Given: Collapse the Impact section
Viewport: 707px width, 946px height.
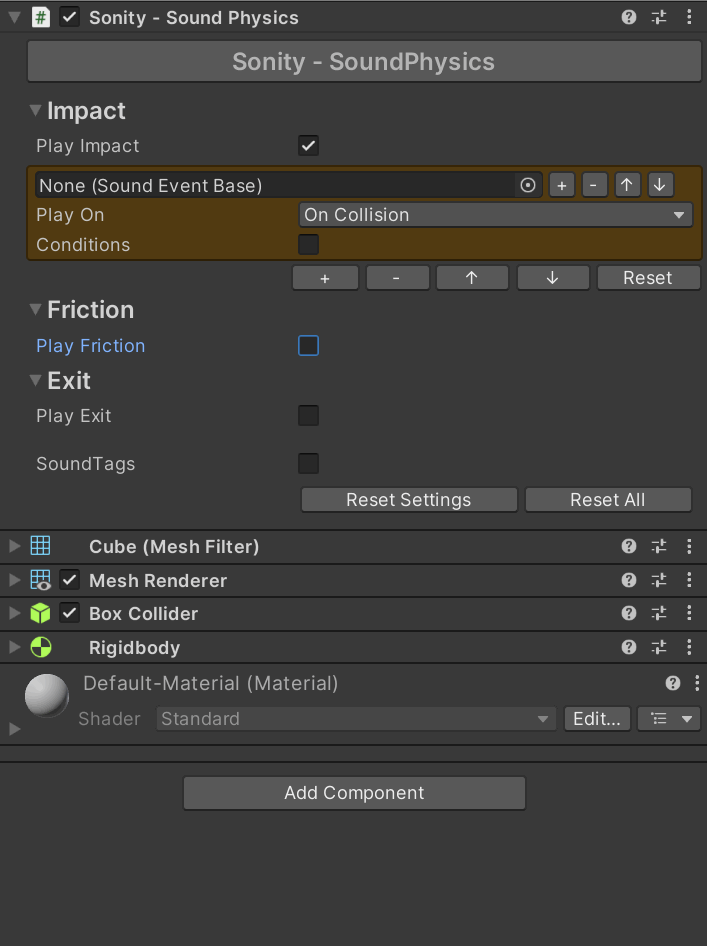Looking at the screenshot, I should [36, 111].
